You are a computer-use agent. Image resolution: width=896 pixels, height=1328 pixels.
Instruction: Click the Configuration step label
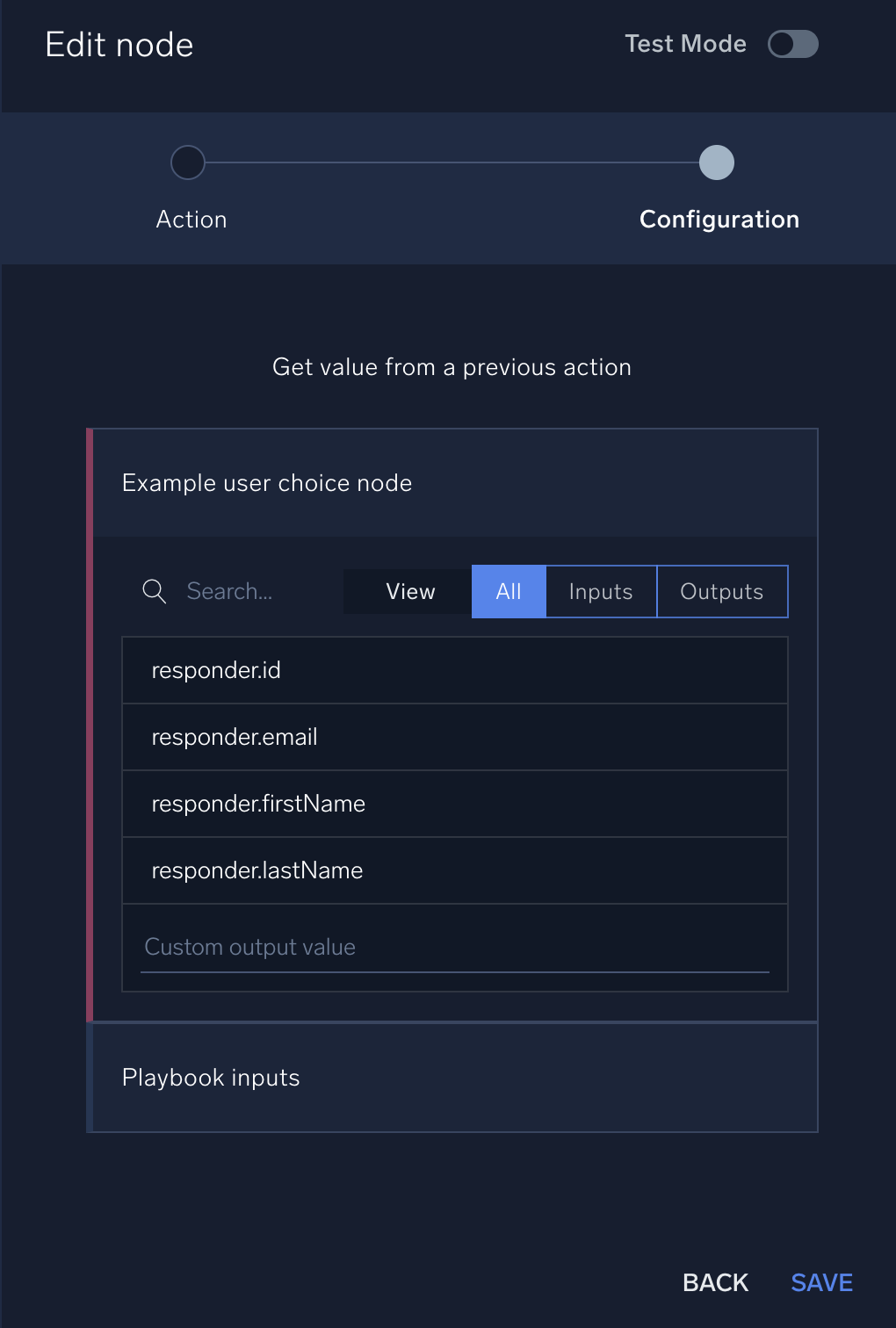click(719, 219)
